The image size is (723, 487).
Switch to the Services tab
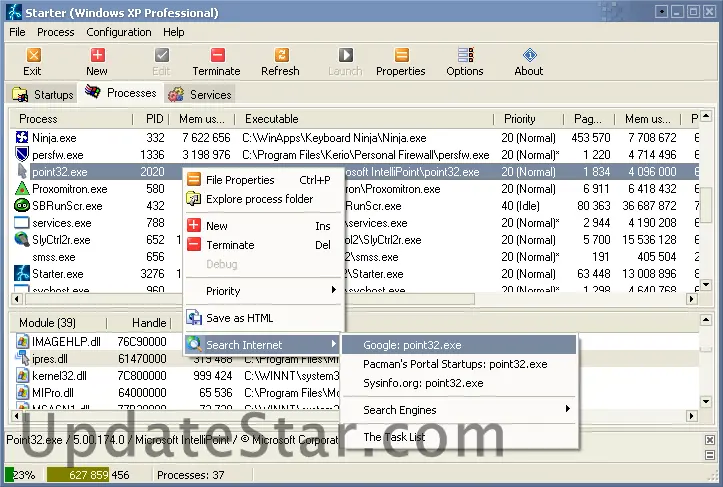(x=199, y=95)
